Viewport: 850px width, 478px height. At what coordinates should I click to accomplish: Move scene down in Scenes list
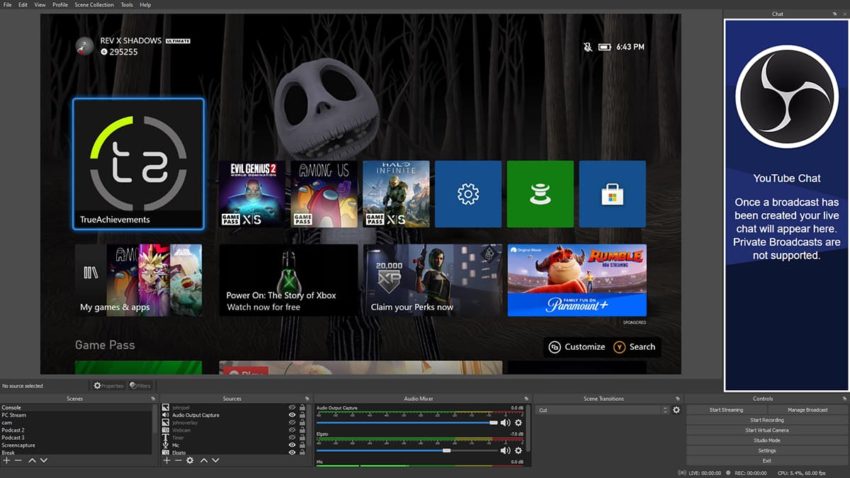click(44, 461)
